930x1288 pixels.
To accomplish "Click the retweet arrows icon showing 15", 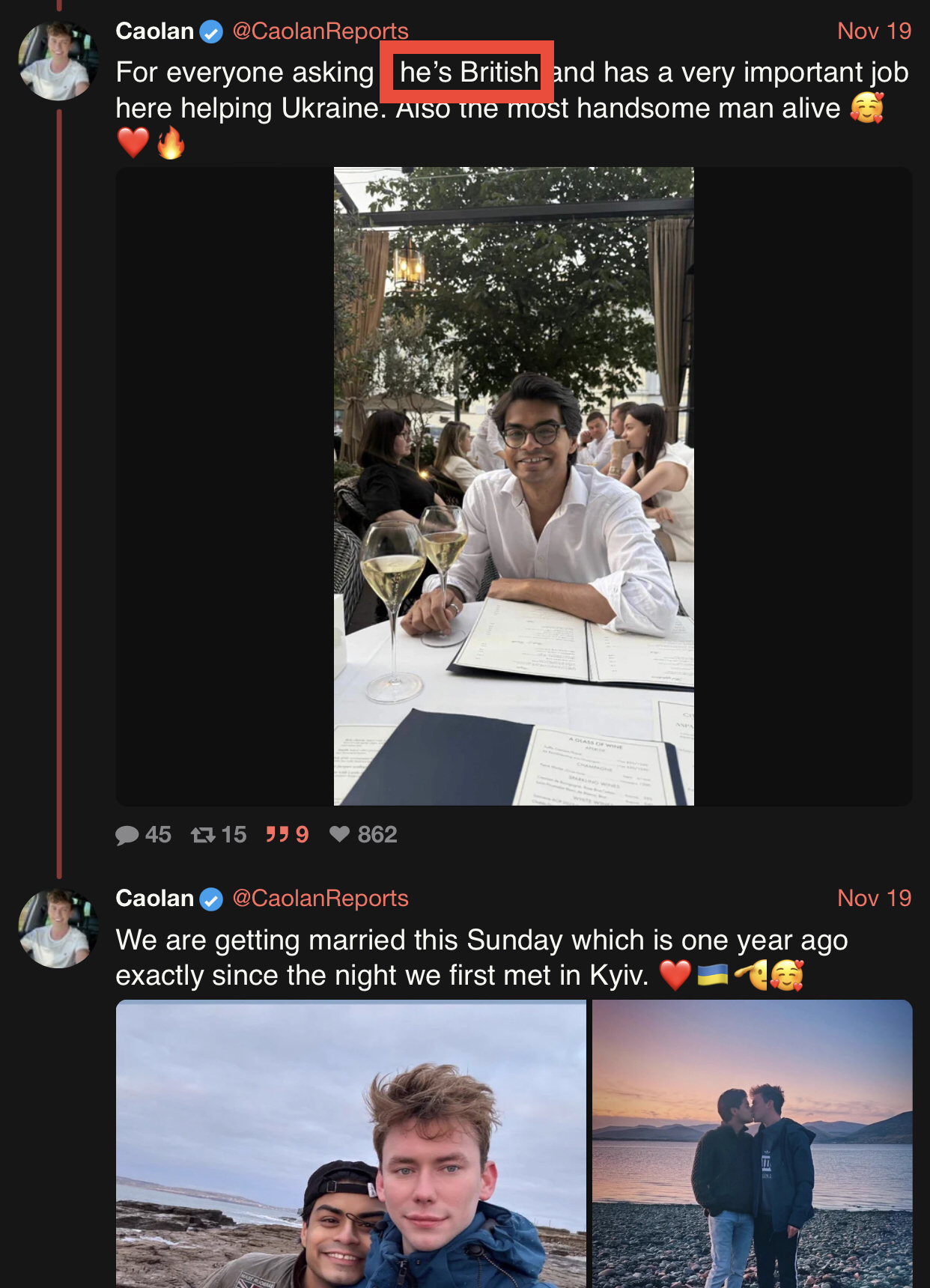I will [203, 834].
